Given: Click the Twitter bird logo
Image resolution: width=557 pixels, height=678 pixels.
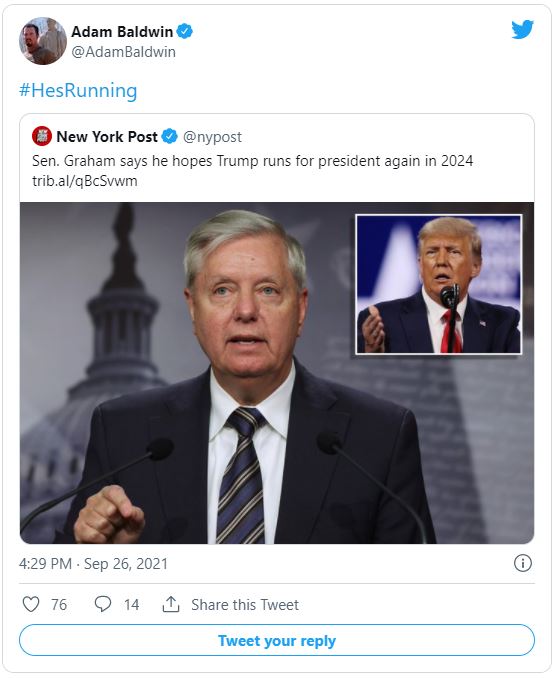Looking at the screenshot, I should (522, 29).
